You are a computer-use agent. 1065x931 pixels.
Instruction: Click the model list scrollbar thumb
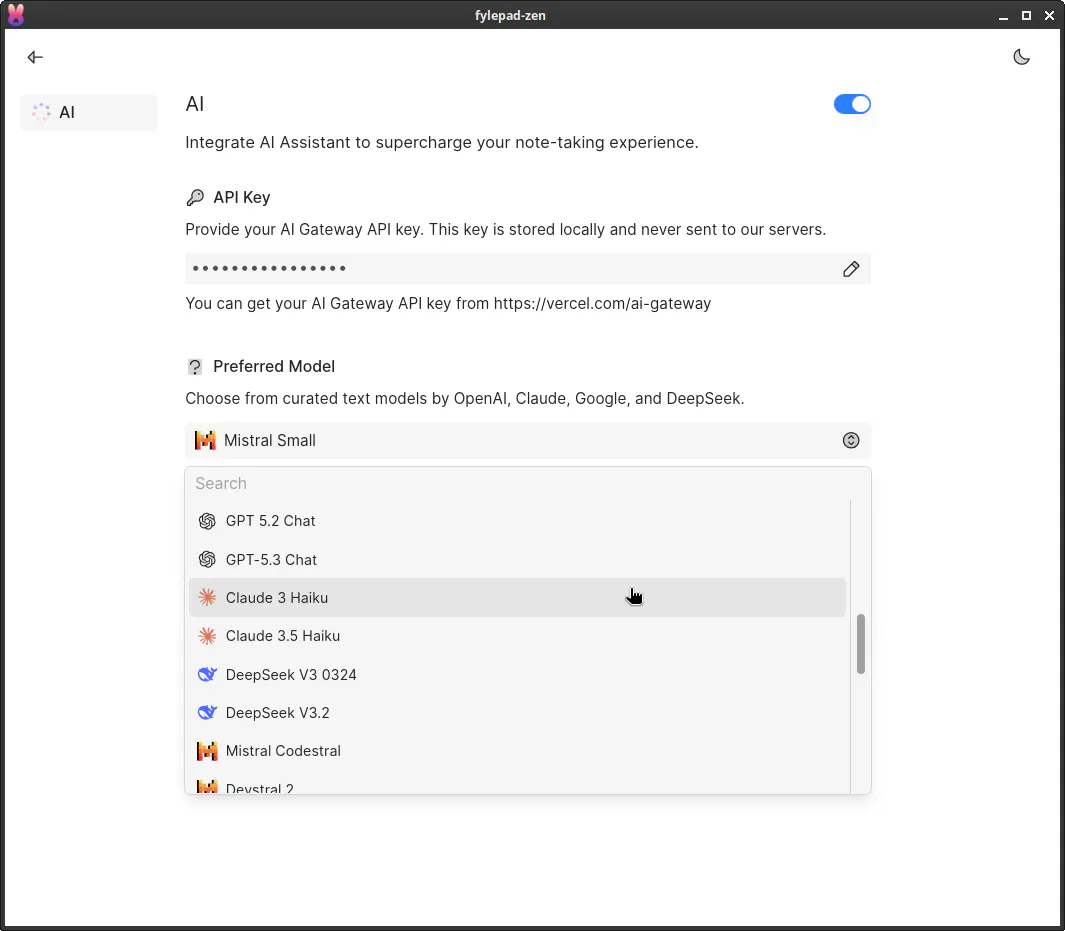click(860, 644)
